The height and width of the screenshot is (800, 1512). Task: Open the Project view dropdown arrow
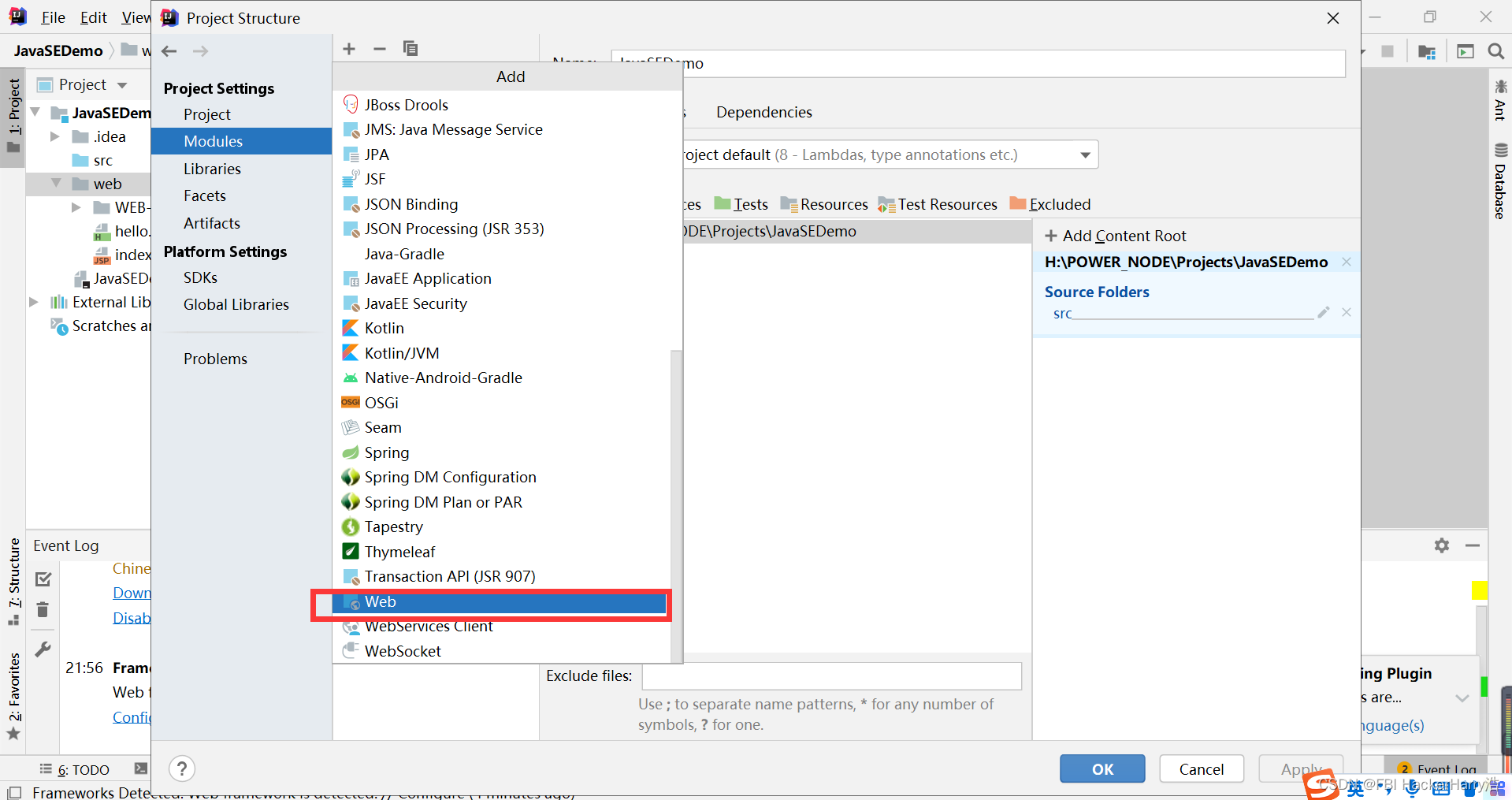122,85
